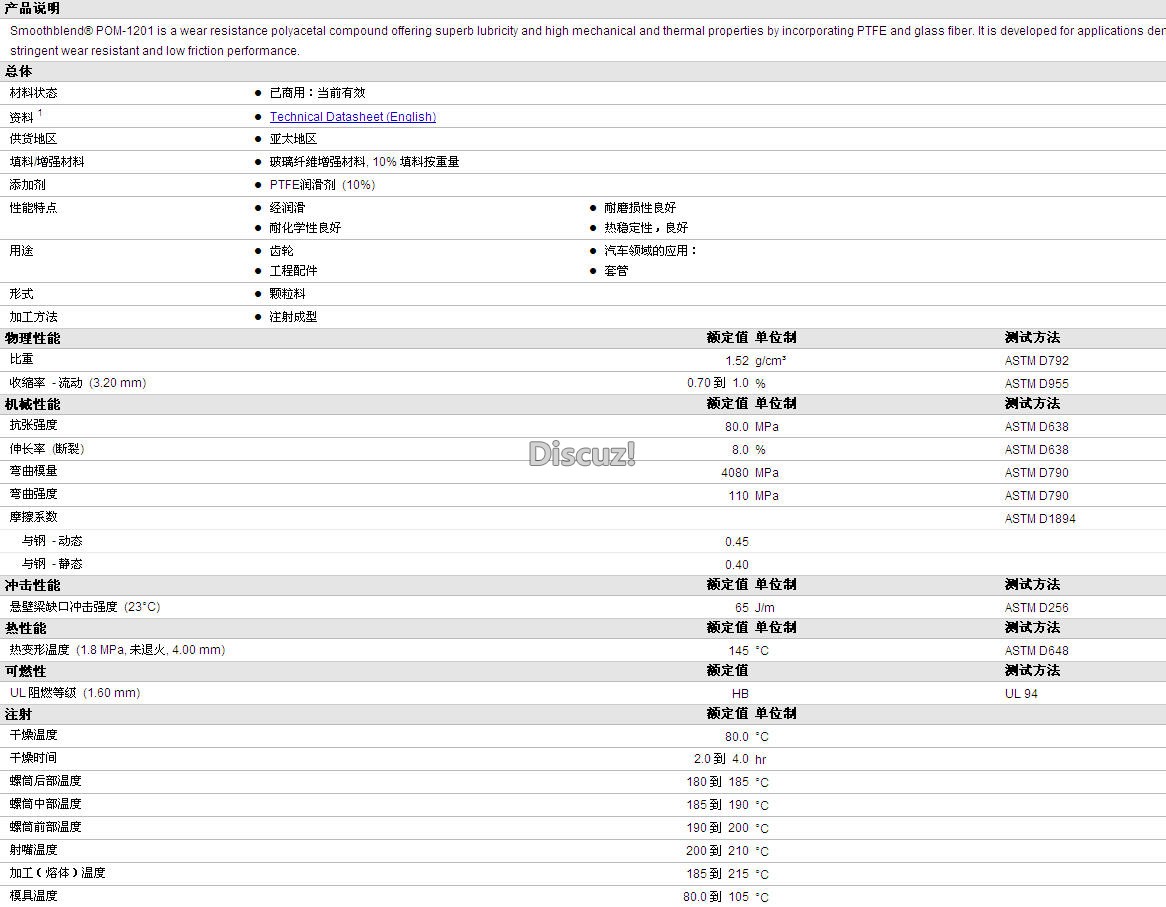
Task: Select the 总体 section header row
Action: click(19, 71)
